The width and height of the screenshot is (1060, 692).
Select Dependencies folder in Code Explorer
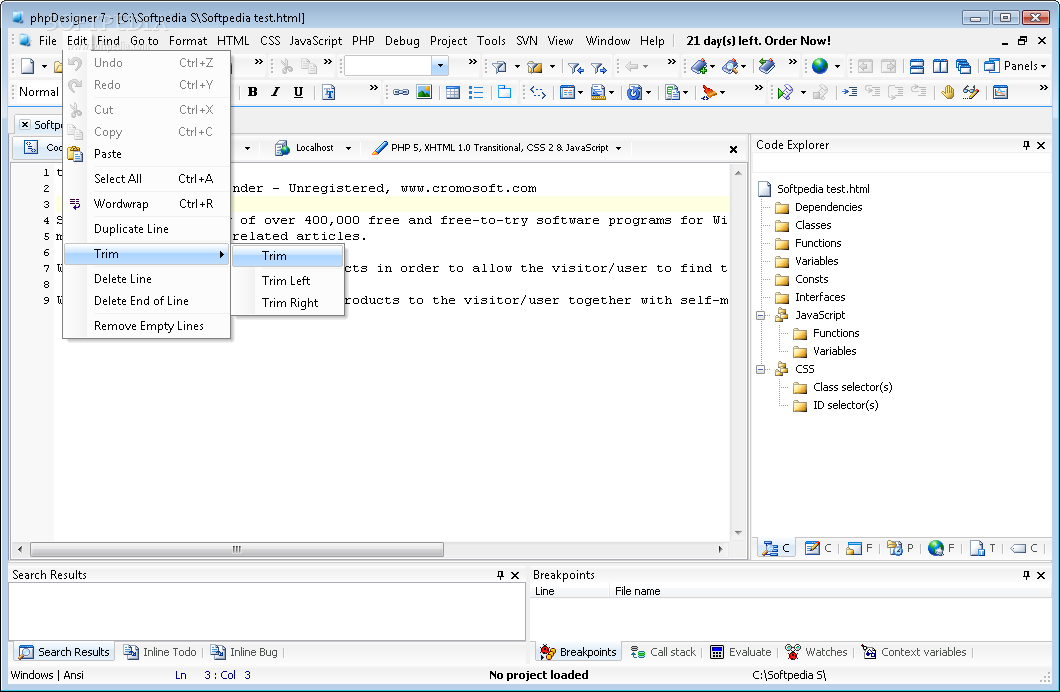tap(828, 207)
